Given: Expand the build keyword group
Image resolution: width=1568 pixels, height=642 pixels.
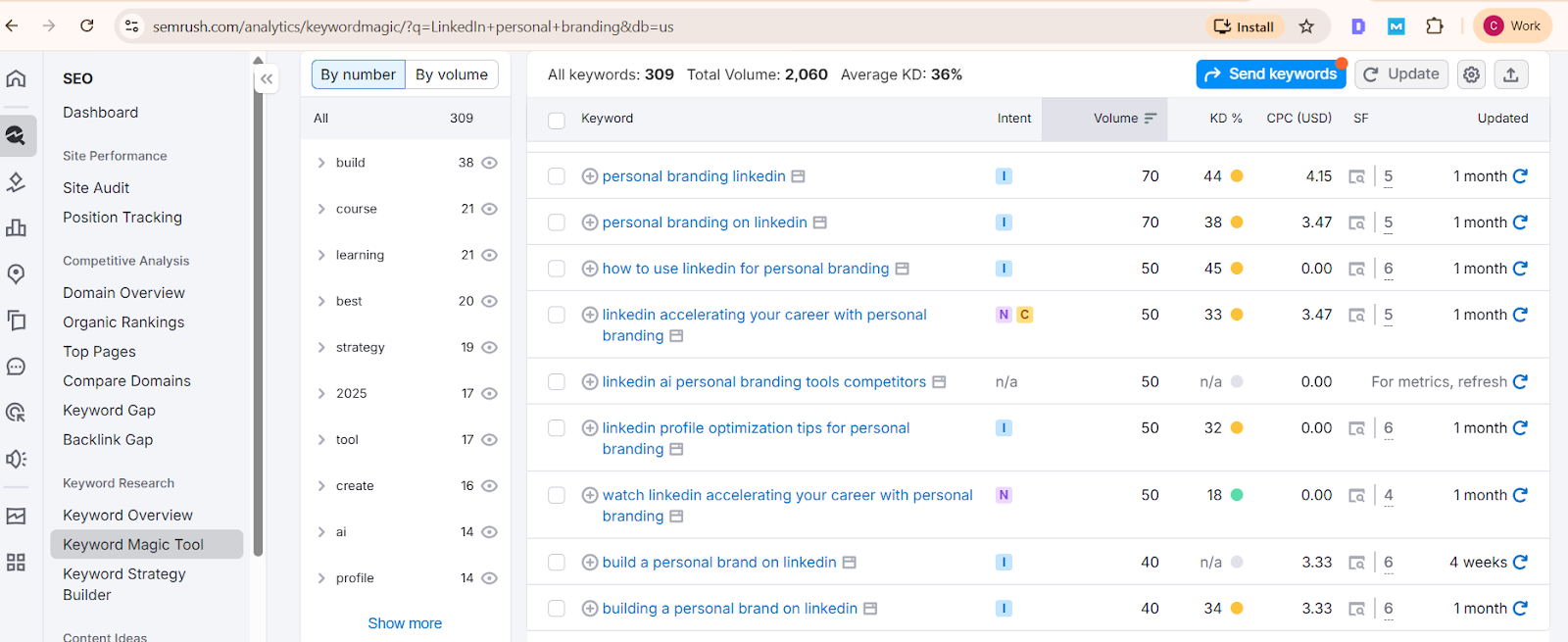Looking at the screenshot, I should [x=321, y=163].
